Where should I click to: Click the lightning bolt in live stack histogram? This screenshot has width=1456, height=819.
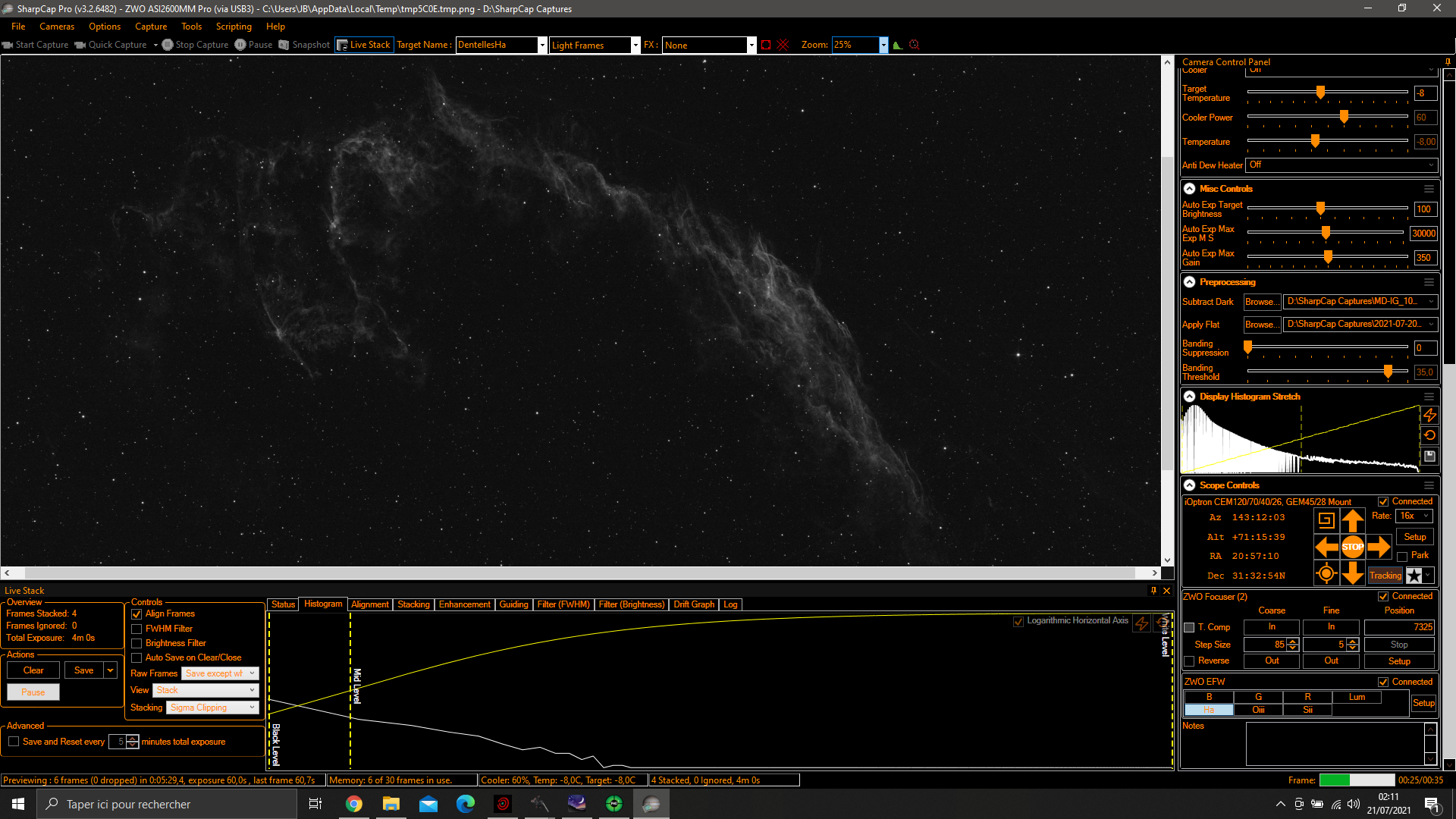[x=1141, y=623]
